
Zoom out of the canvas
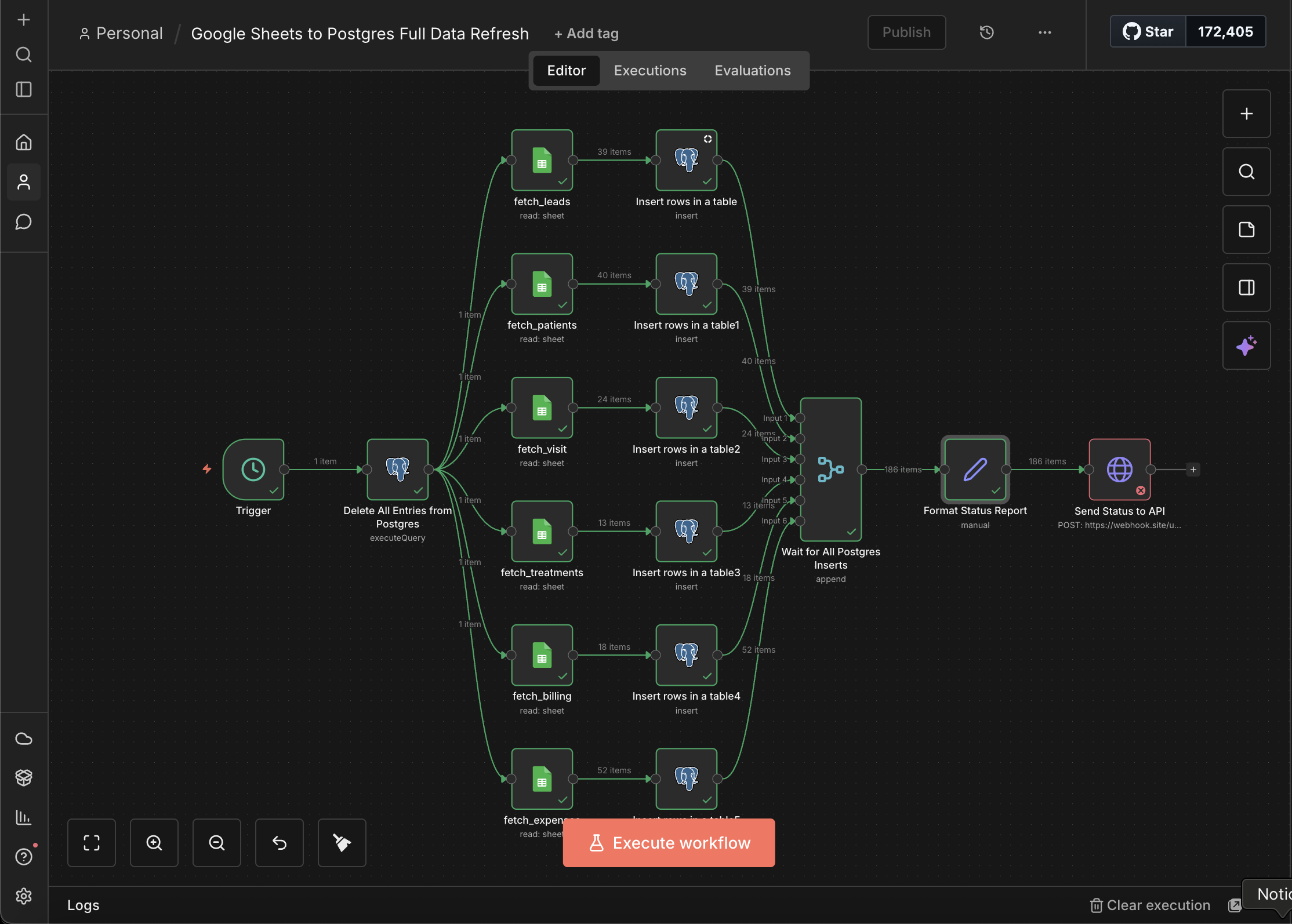pyautogui.click(x=216, y=842)
